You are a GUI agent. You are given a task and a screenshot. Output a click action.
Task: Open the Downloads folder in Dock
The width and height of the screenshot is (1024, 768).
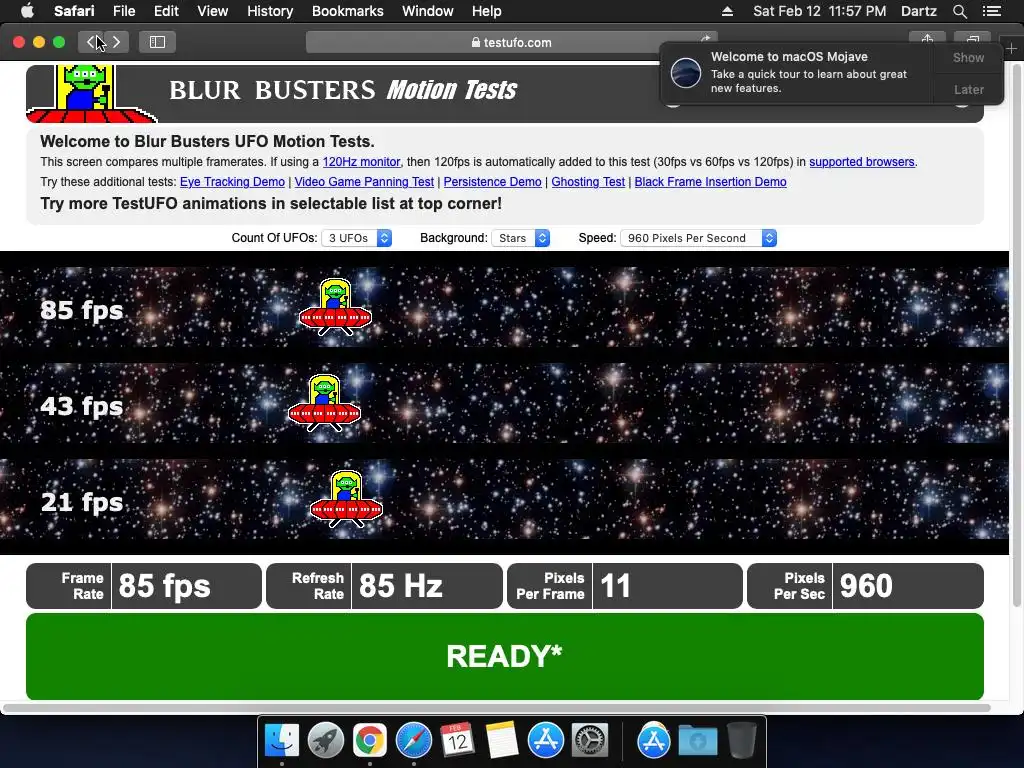[697, 741]
